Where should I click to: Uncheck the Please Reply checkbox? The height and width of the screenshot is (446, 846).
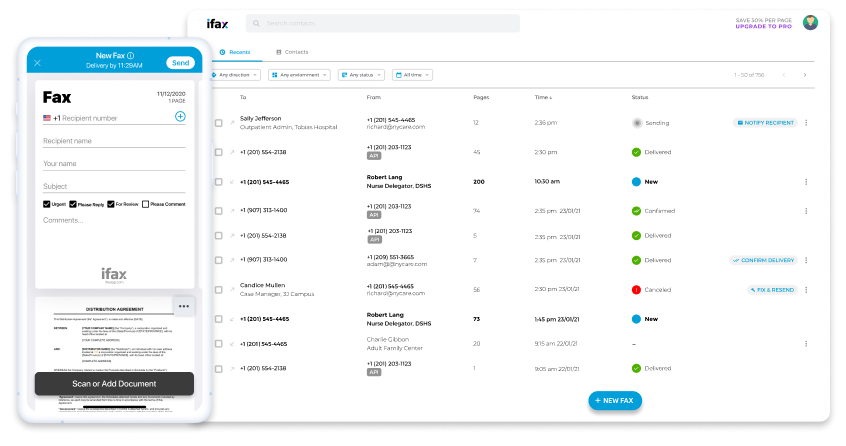[x=73, y=204]
